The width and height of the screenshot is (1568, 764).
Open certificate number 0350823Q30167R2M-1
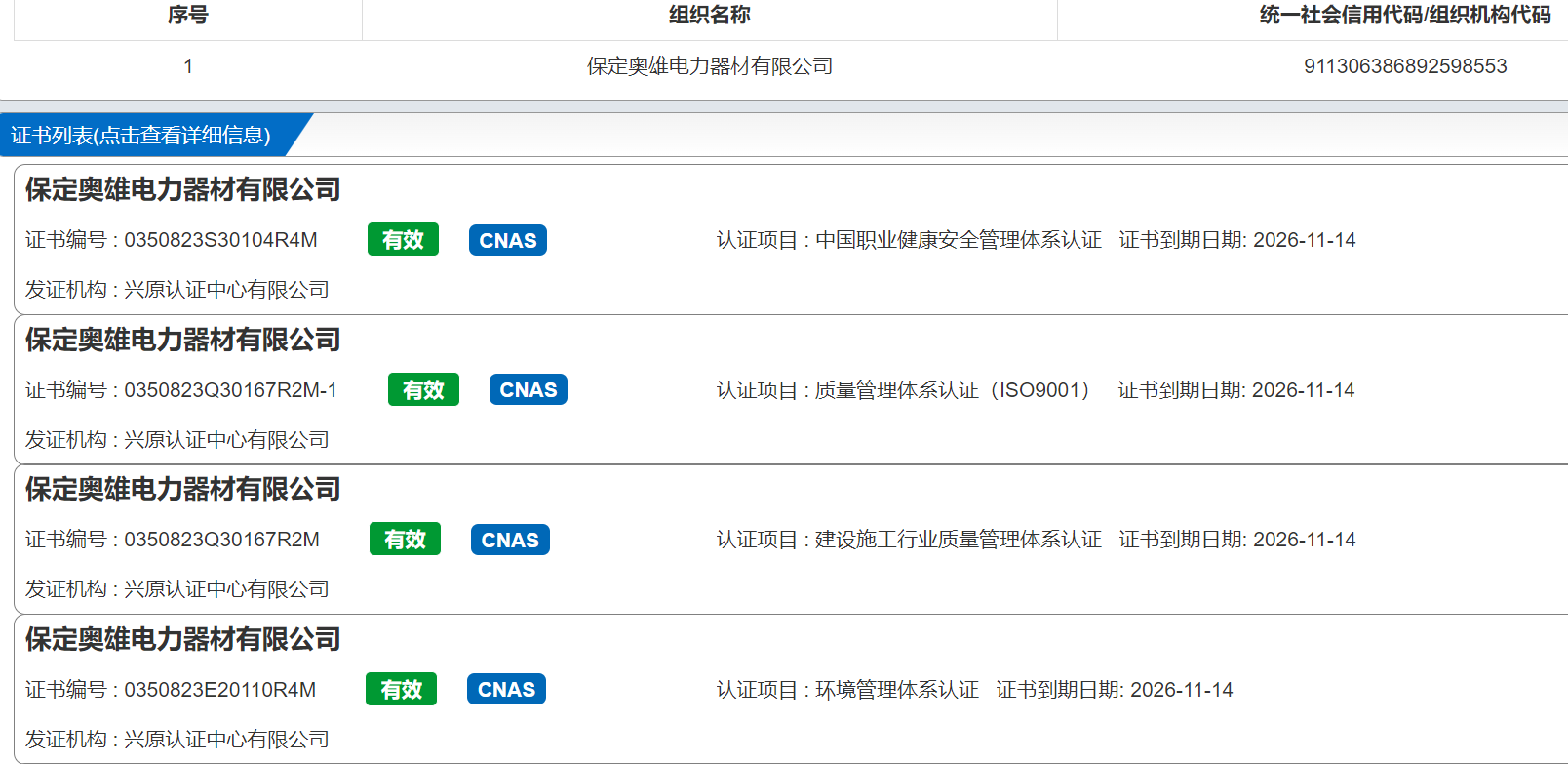pyautogui.click(x=230, y=390)
